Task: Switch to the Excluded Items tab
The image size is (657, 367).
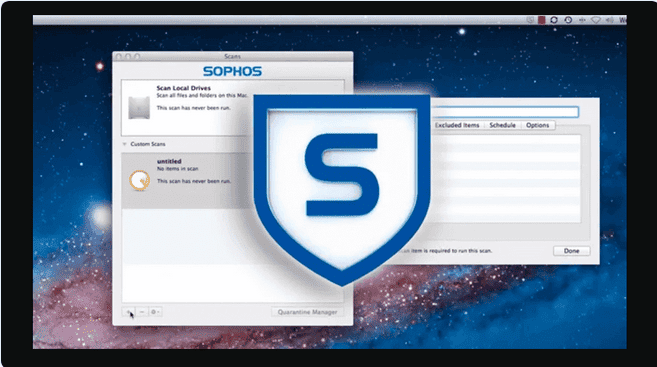Action: (x=457, y=125)
